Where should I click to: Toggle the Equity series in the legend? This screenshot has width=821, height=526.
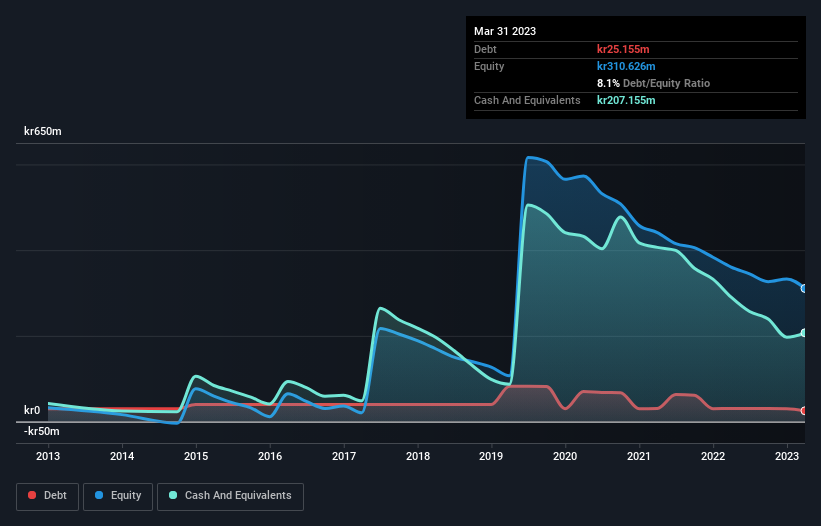[x=118, y=496]
